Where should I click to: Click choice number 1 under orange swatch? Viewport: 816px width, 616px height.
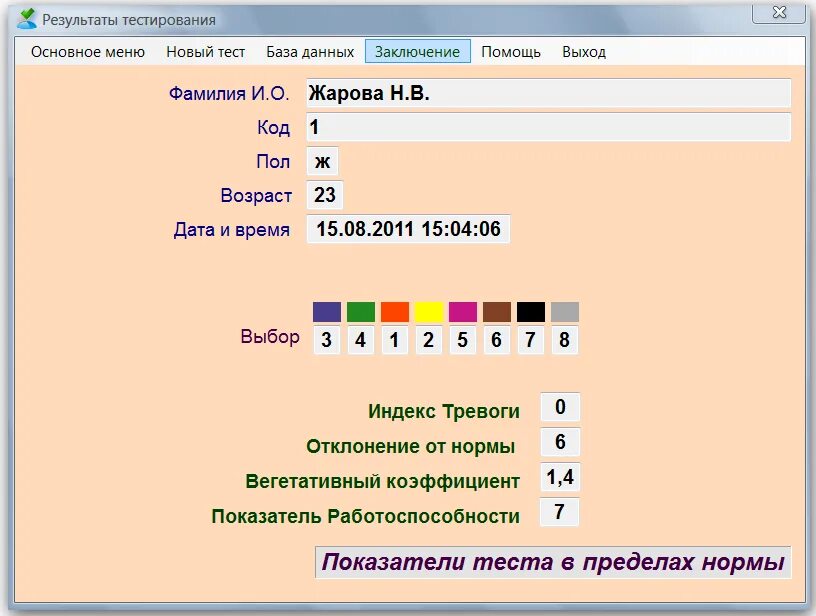pyautogui.click(x=394, y=340)
